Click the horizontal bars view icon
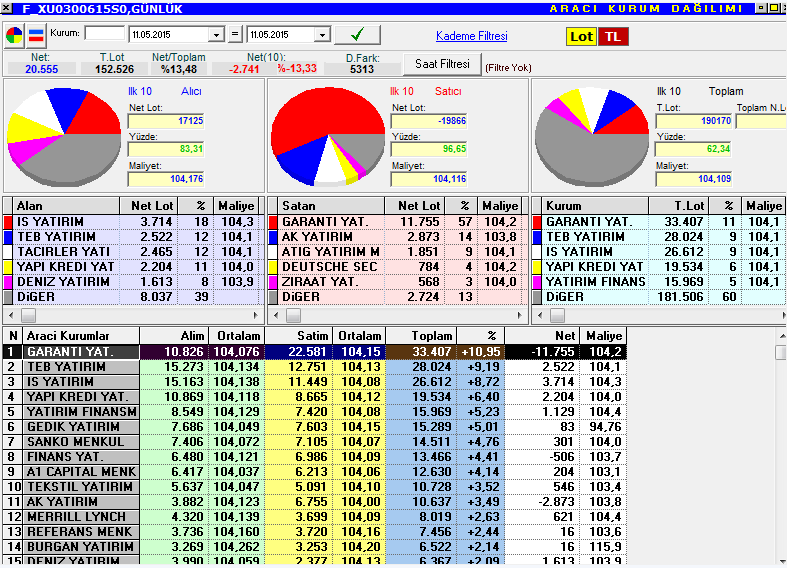 click(x=36, y=36)
